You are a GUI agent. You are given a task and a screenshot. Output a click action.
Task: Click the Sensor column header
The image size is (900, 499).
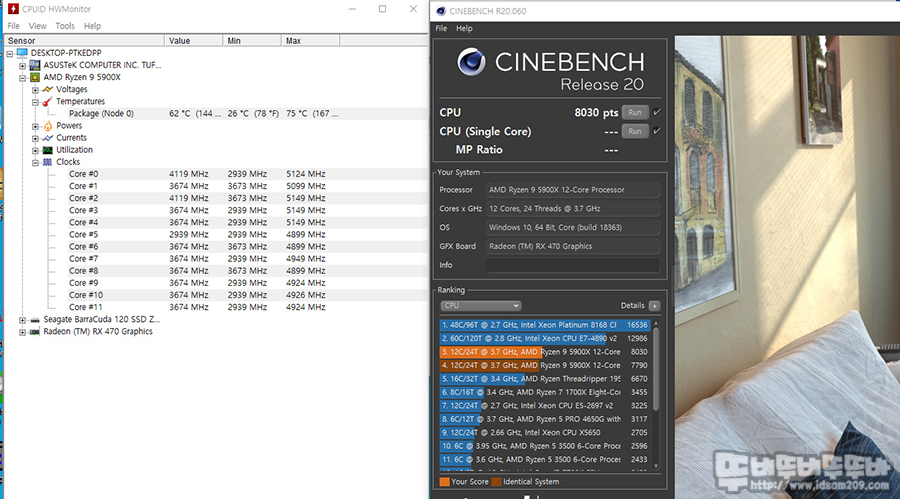pos(84,41)
